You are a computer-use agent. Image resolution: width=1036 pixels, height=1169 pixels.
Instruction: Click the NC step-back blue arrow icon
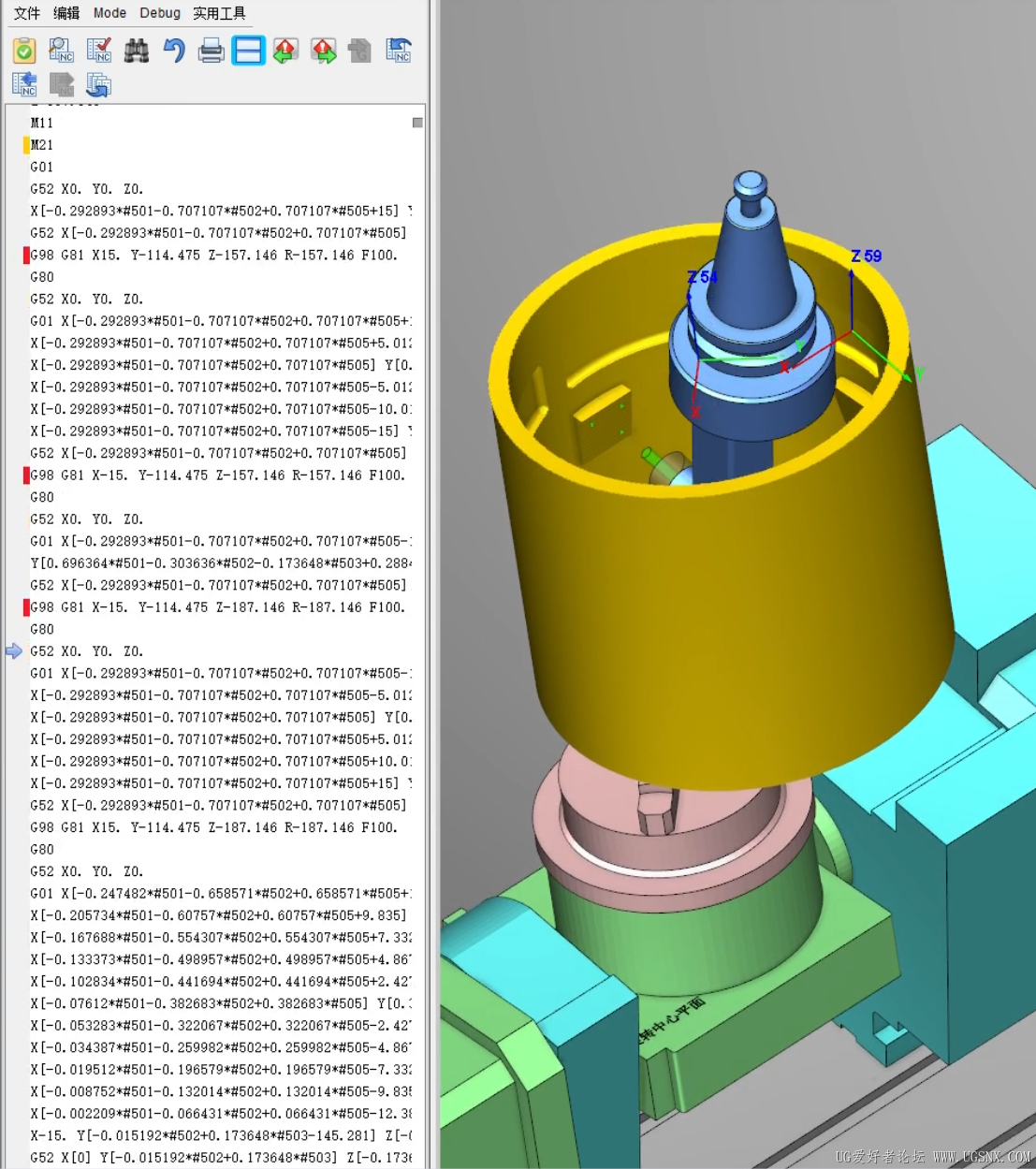click(24, 84)
